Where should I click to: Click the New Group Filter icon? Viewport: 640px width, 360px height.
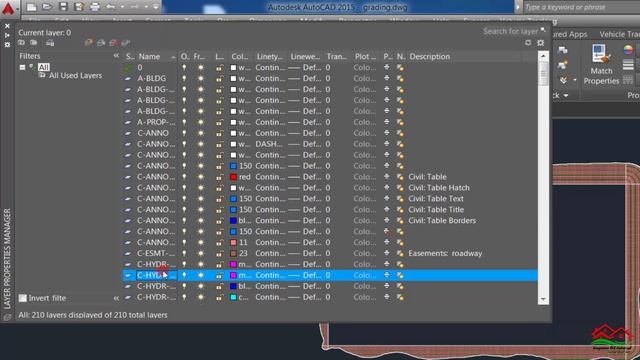(34, 43)
